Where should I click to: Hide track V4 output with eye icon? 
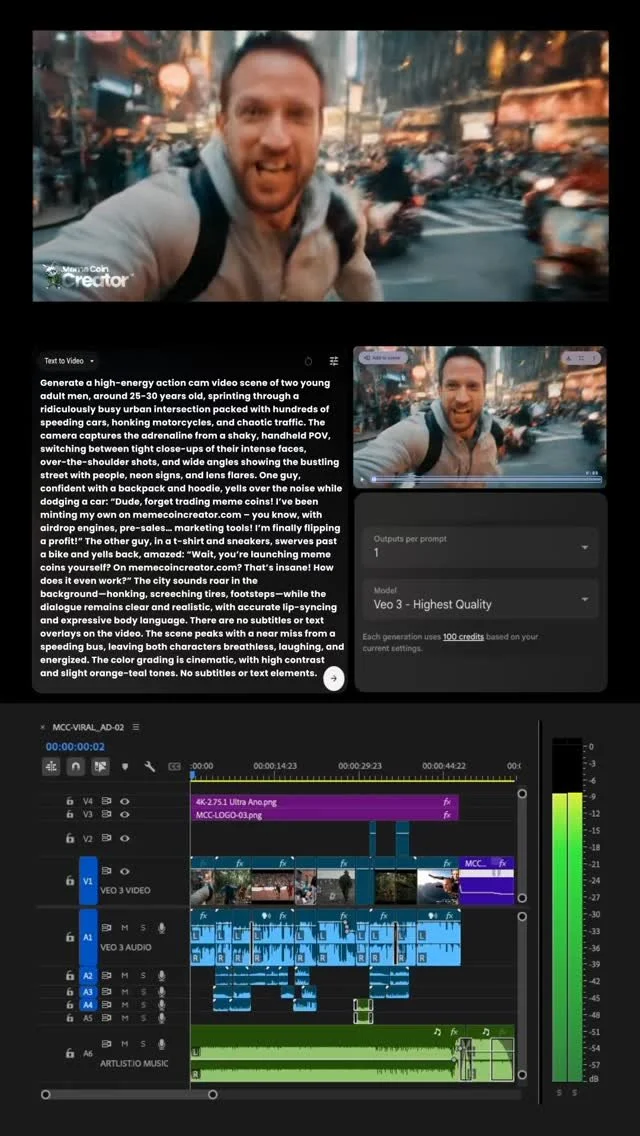click(125, 802)
